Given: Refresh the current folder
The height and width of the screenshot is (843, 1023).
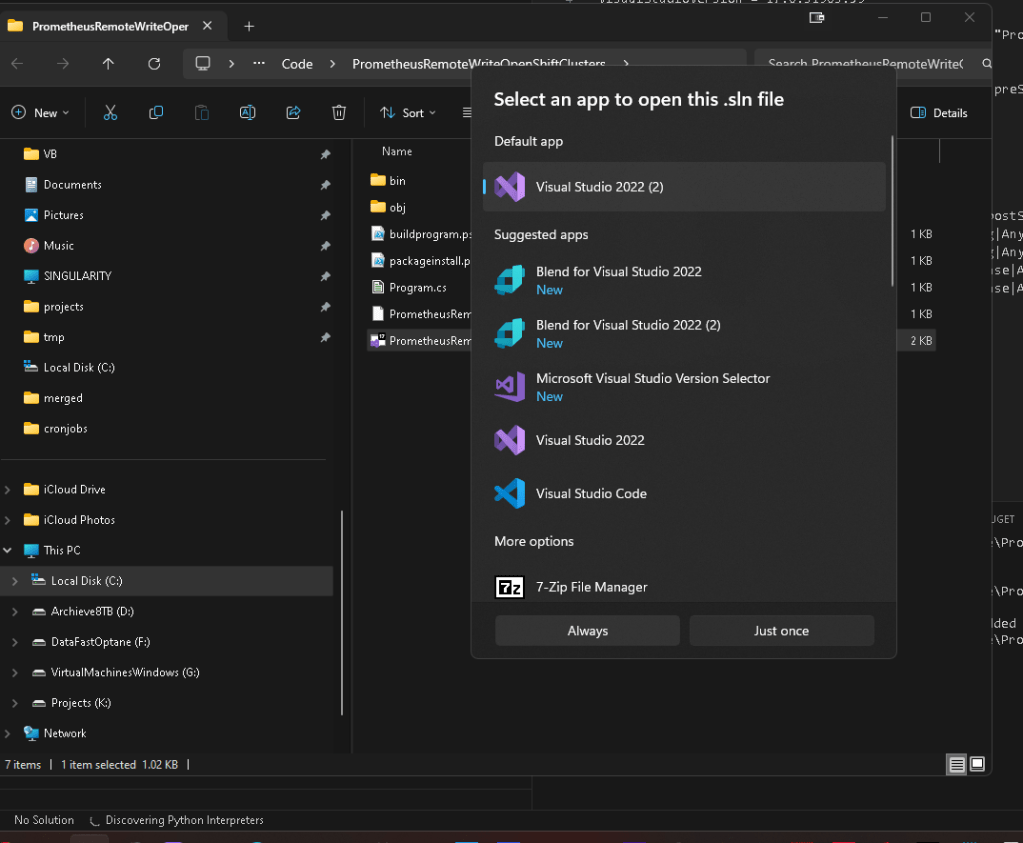Looking at the screenshot, I should pyautogui.click(x=154, y=64).
